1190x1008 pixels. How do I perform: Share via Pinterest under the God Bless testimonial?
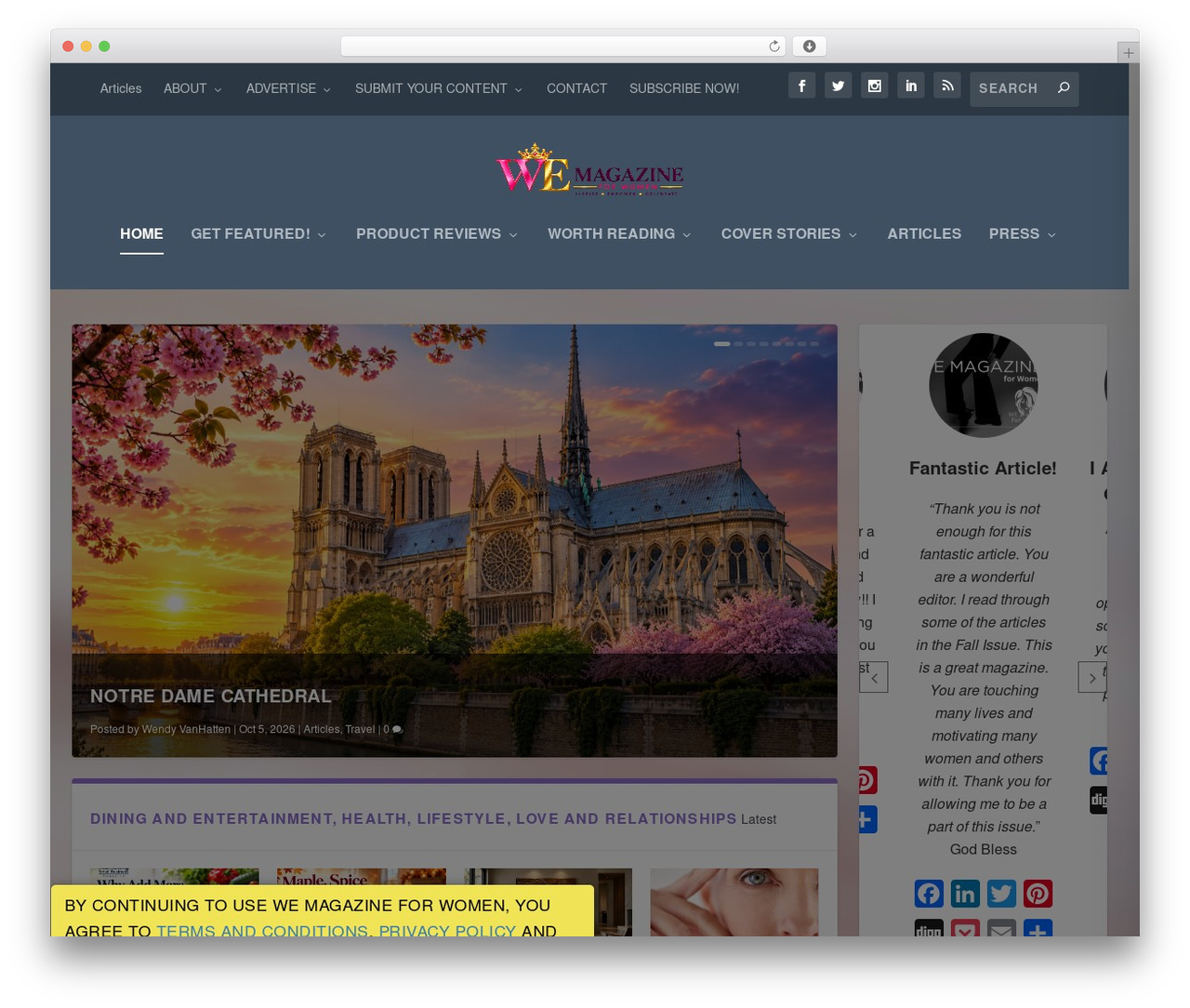1038,894
